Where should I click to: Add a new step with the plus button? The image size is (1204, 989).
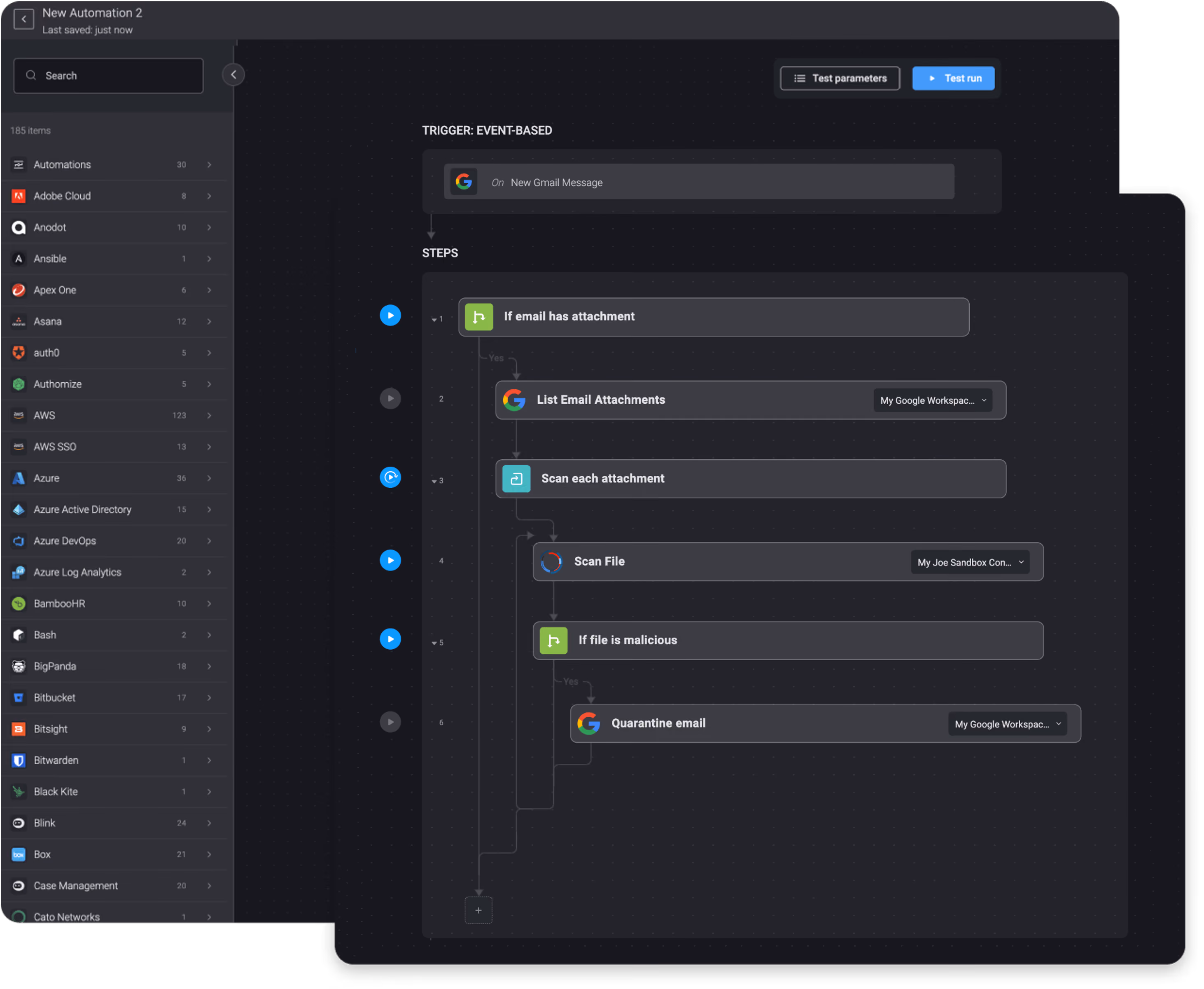tap(479, 911)
